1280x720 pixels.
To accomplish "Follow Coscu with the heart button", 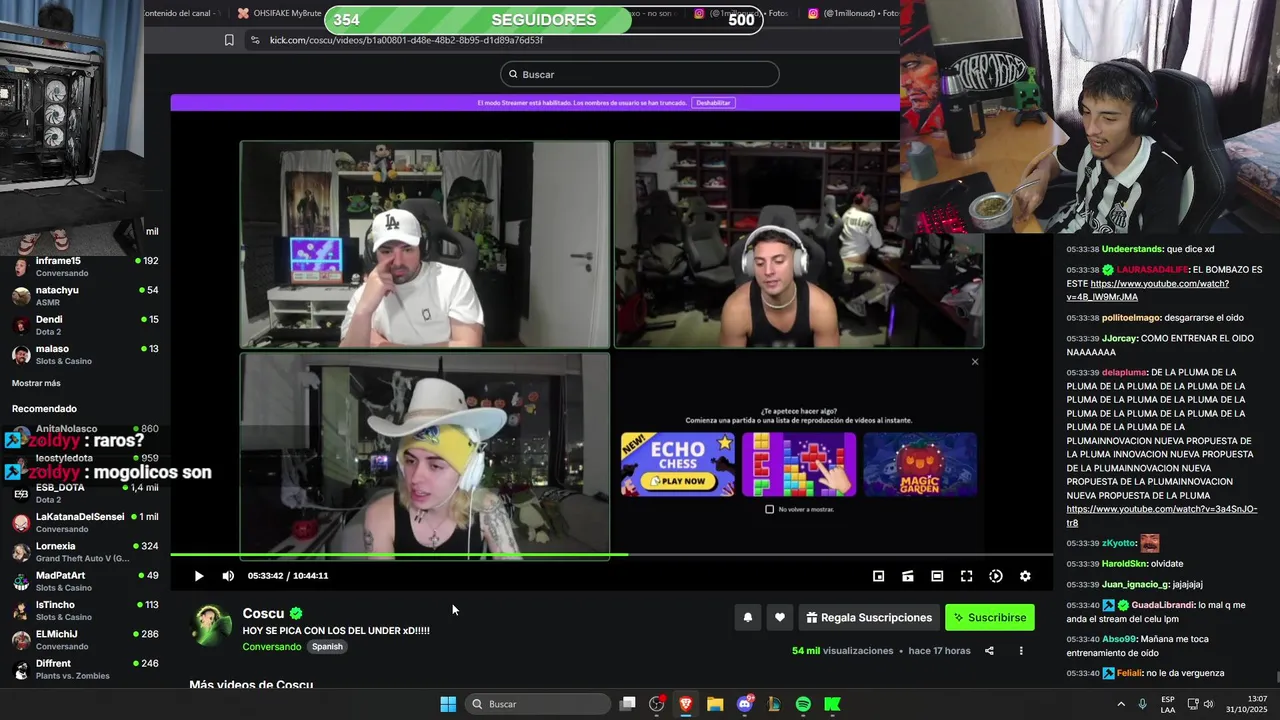I will 780,618.
